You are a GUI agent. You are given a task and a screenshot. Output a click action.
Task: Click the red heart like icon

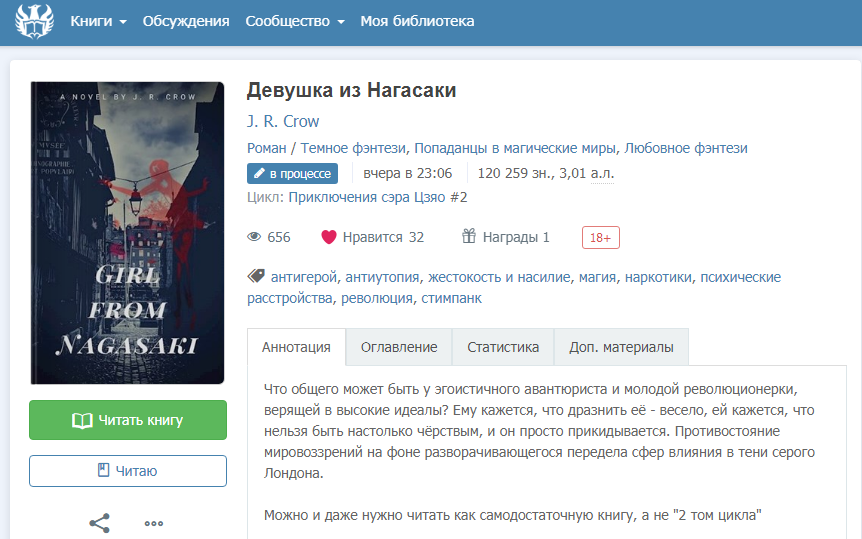(x=329, y=237)
